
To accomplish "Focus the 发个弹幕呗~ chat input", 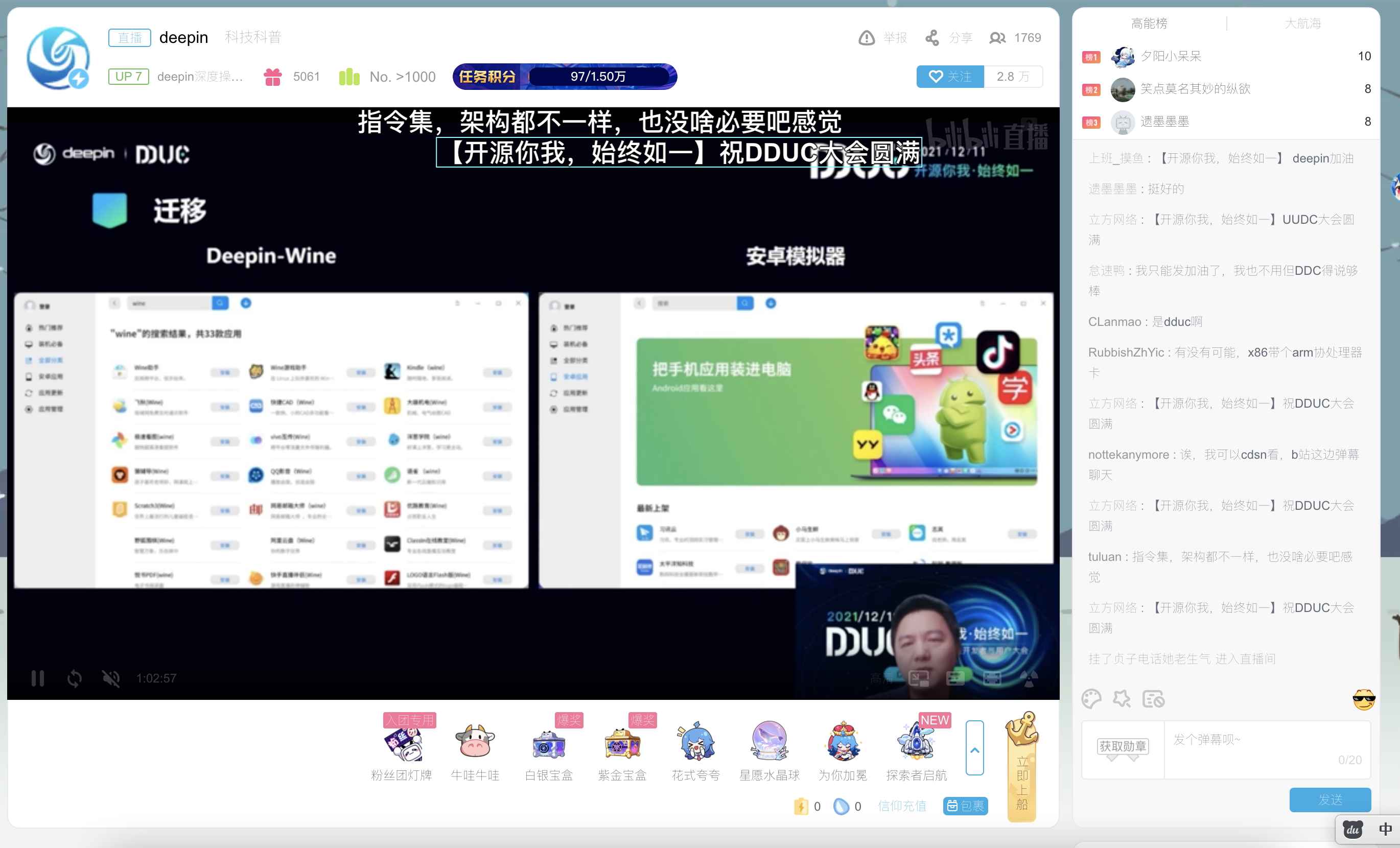I will (1267, 749).
